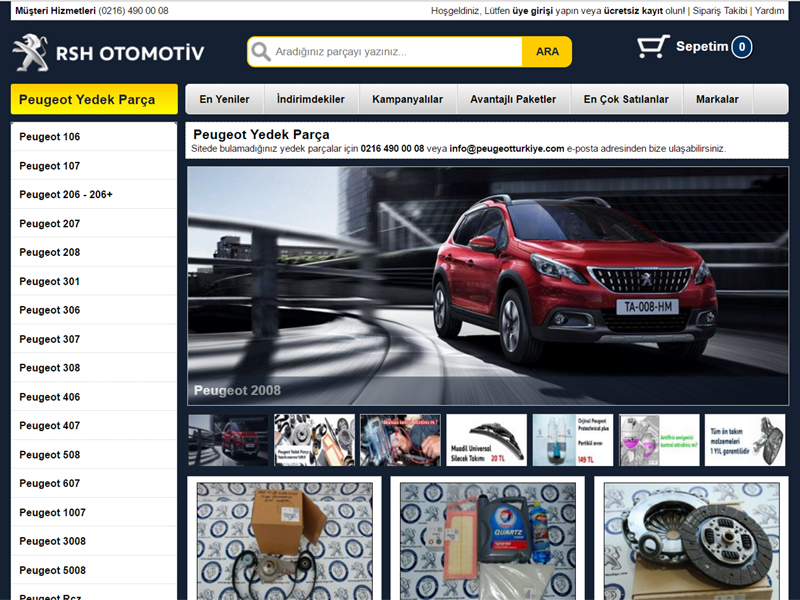The width and height of the screenshot is (800, 600).
Task: Select Peugeot 406 in sidebar
Action: coord(94,396)
